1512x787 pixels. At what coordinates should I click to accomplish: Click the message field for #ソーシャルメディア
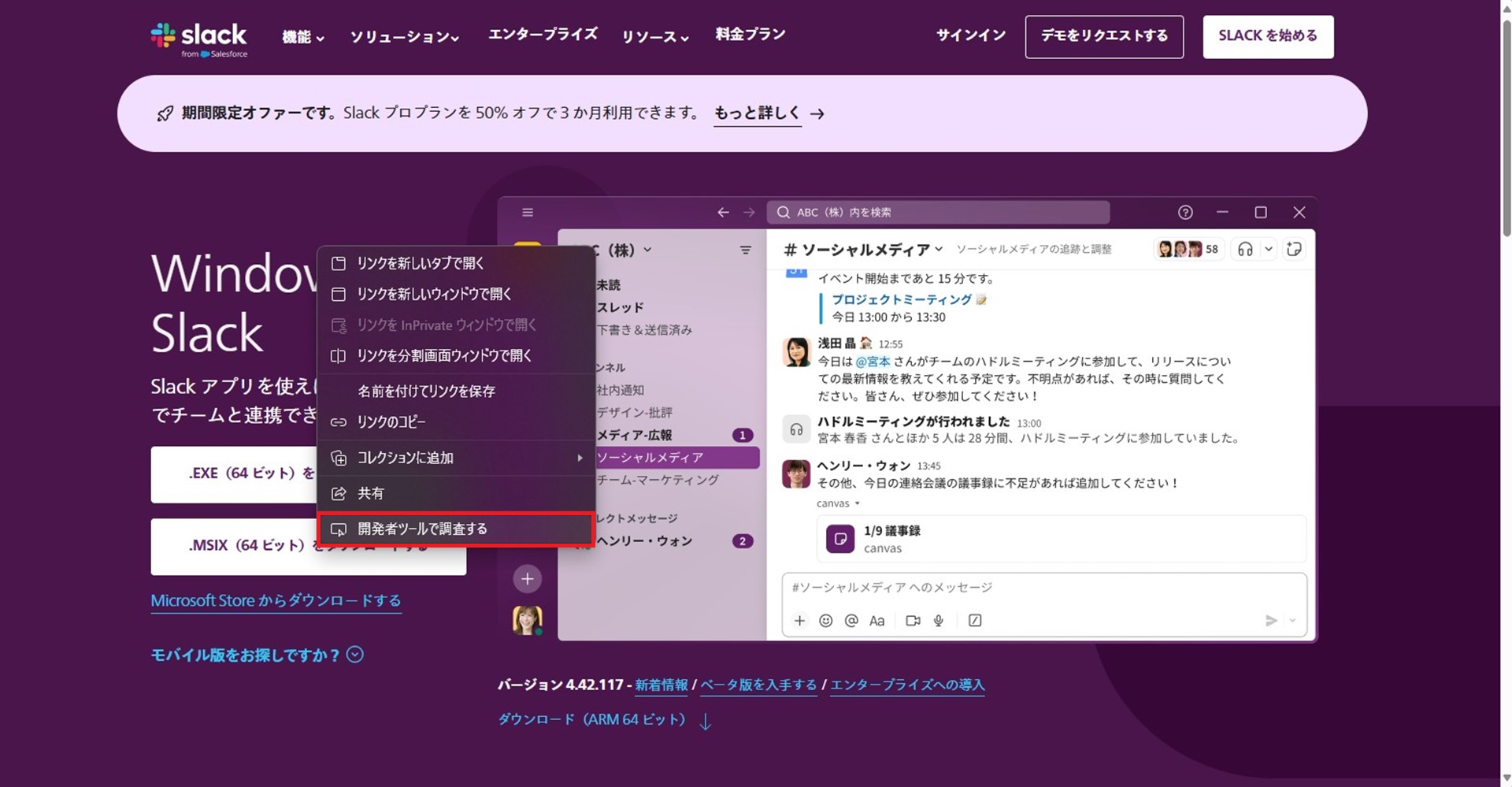(1044, 588)
